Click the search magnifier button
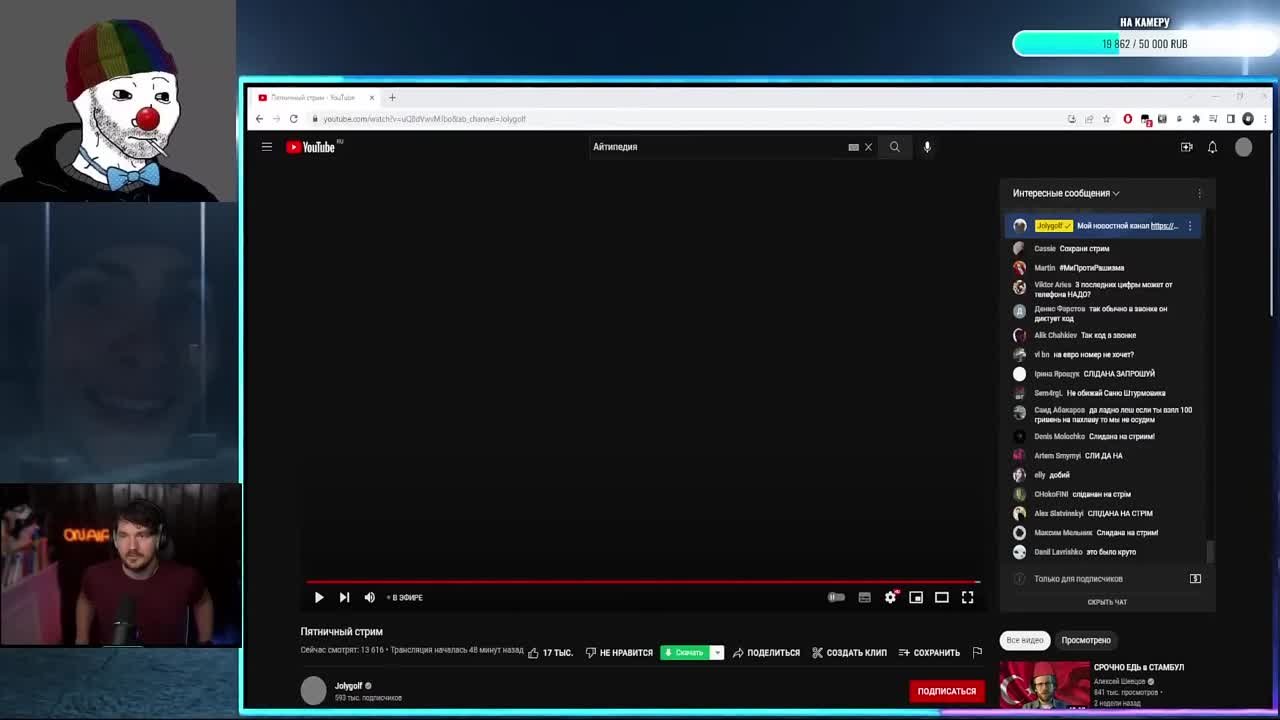This screenshot has width=1280, height=720. [894, 147]
